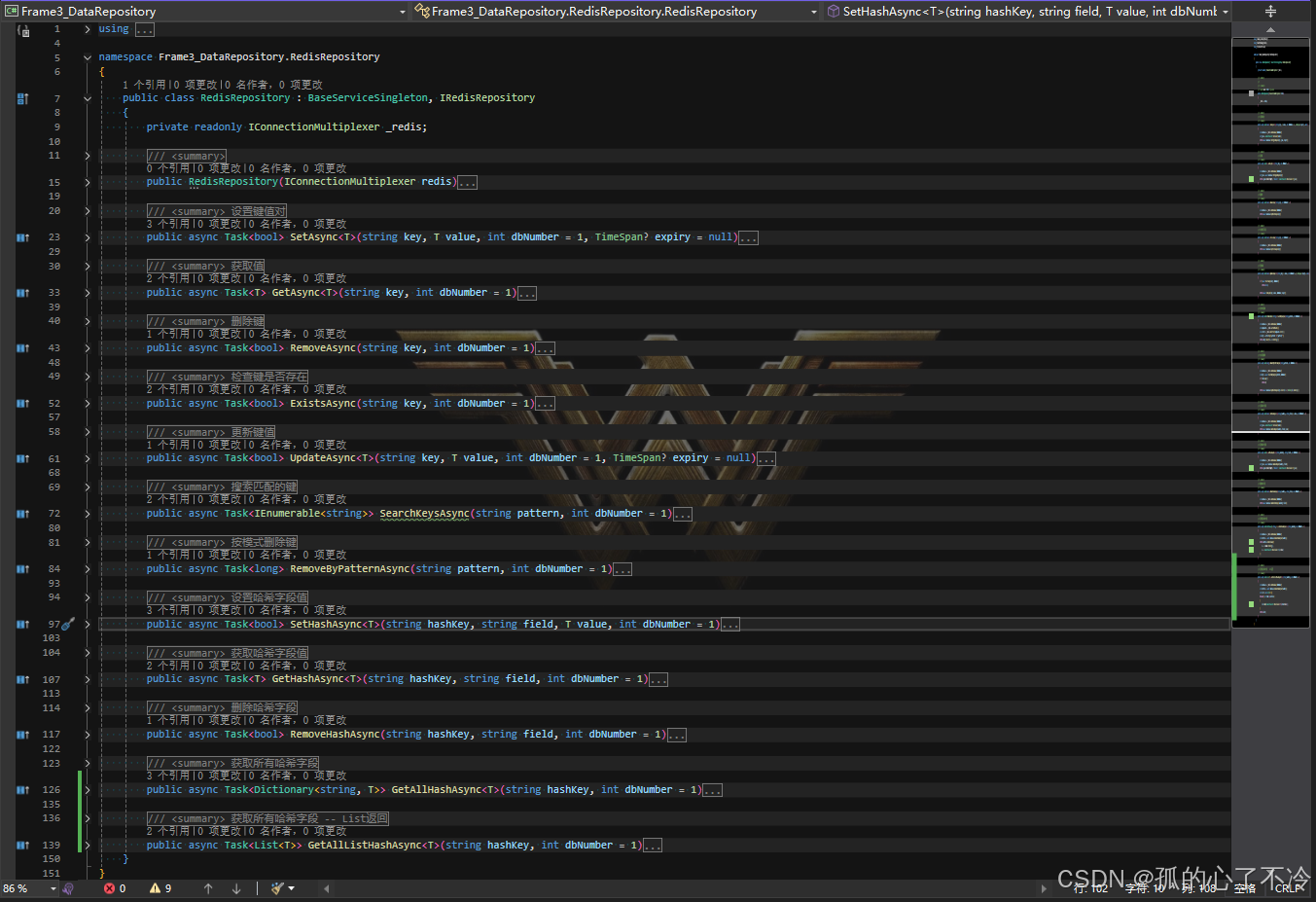The width and height of the screenshot is (1316, 902).
Task: Click inheritance margin icon next to SetAsync method
Action: tap(23, 237)
